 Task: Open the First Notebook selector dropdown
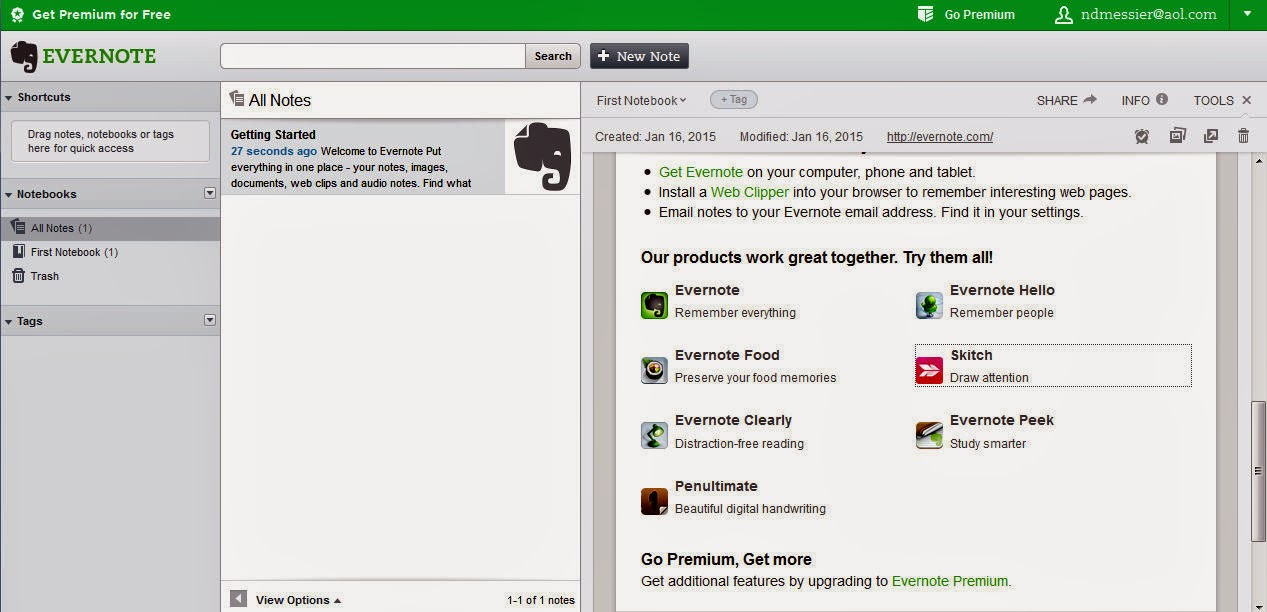pyautogui.click(x=641, y=100)
